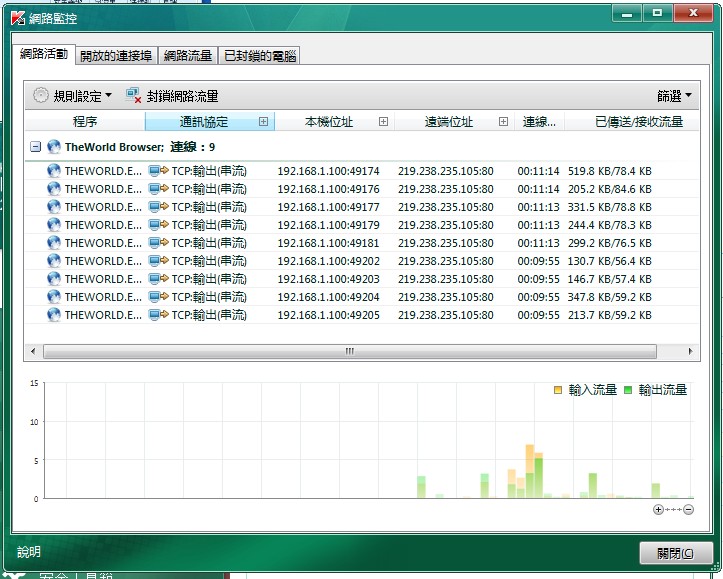The height and width of the screenshot is (579, 723).
Task: Click outbound TCP arrow icon in the 192.168.1.100:49174 row
Action: tap(159, 171)
